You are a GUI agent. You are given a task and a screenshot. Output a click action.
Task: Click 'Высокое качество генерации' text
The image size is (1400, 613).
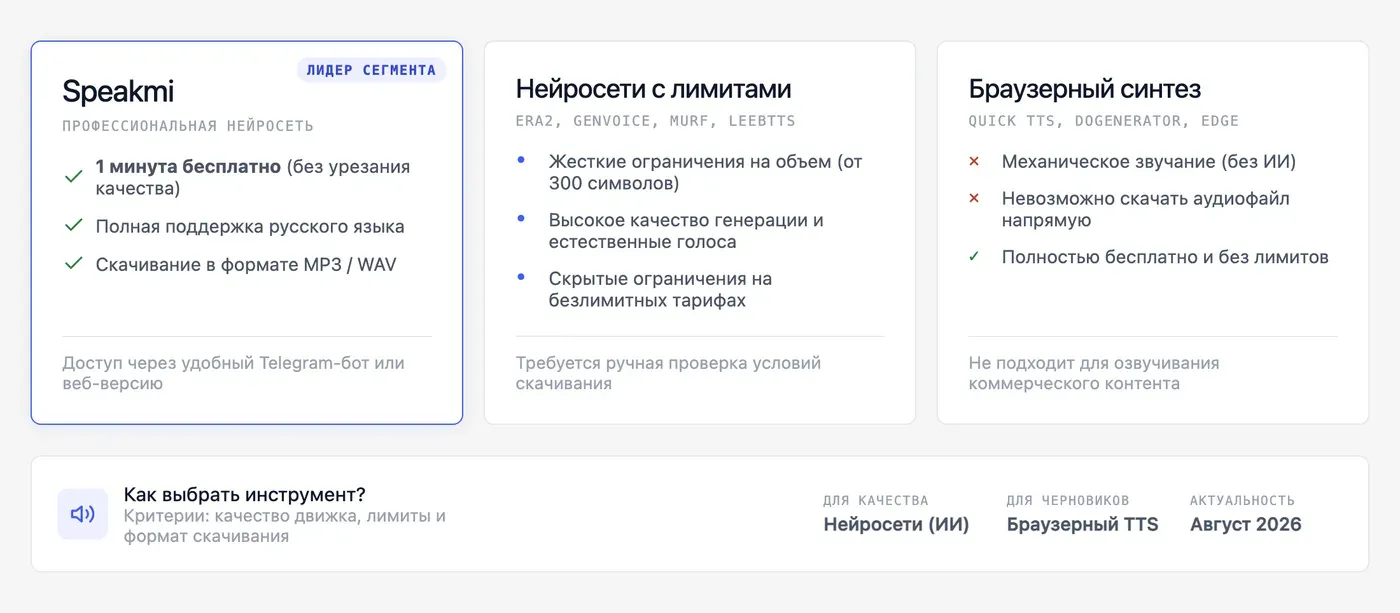coord(686,230)
